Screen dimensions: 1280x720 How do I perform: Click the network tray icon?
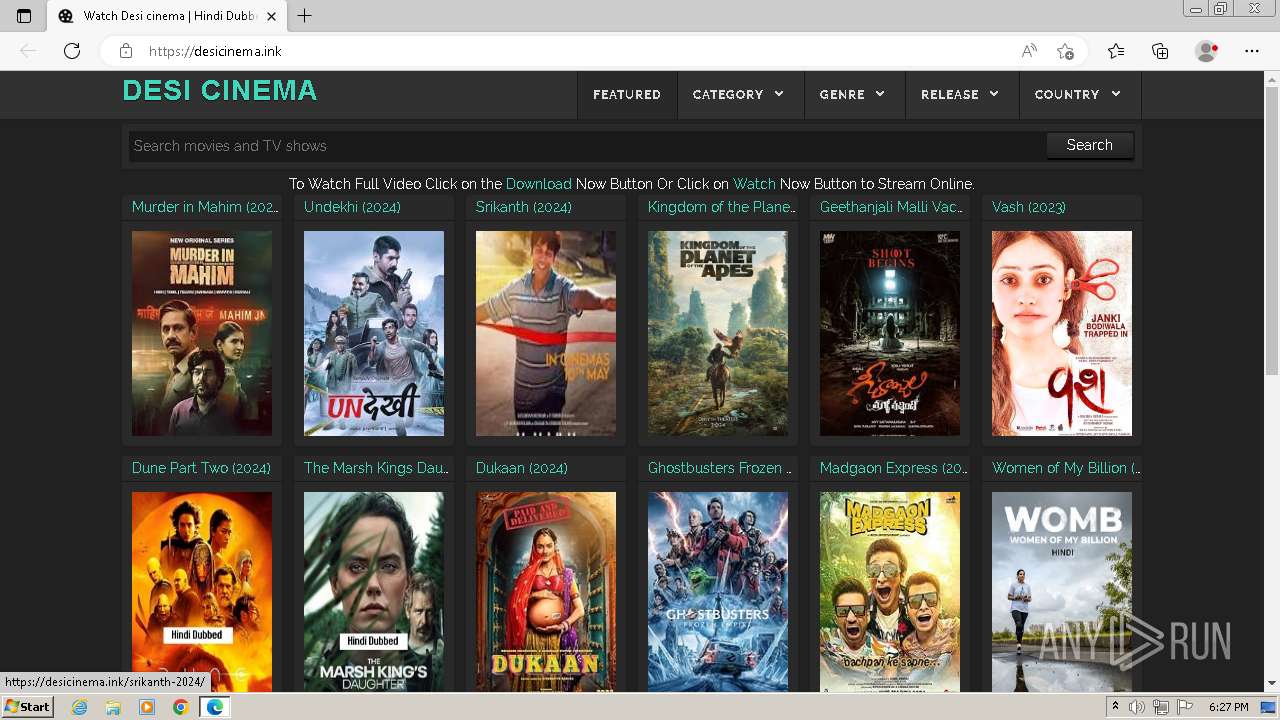[x=1160, y=707]
